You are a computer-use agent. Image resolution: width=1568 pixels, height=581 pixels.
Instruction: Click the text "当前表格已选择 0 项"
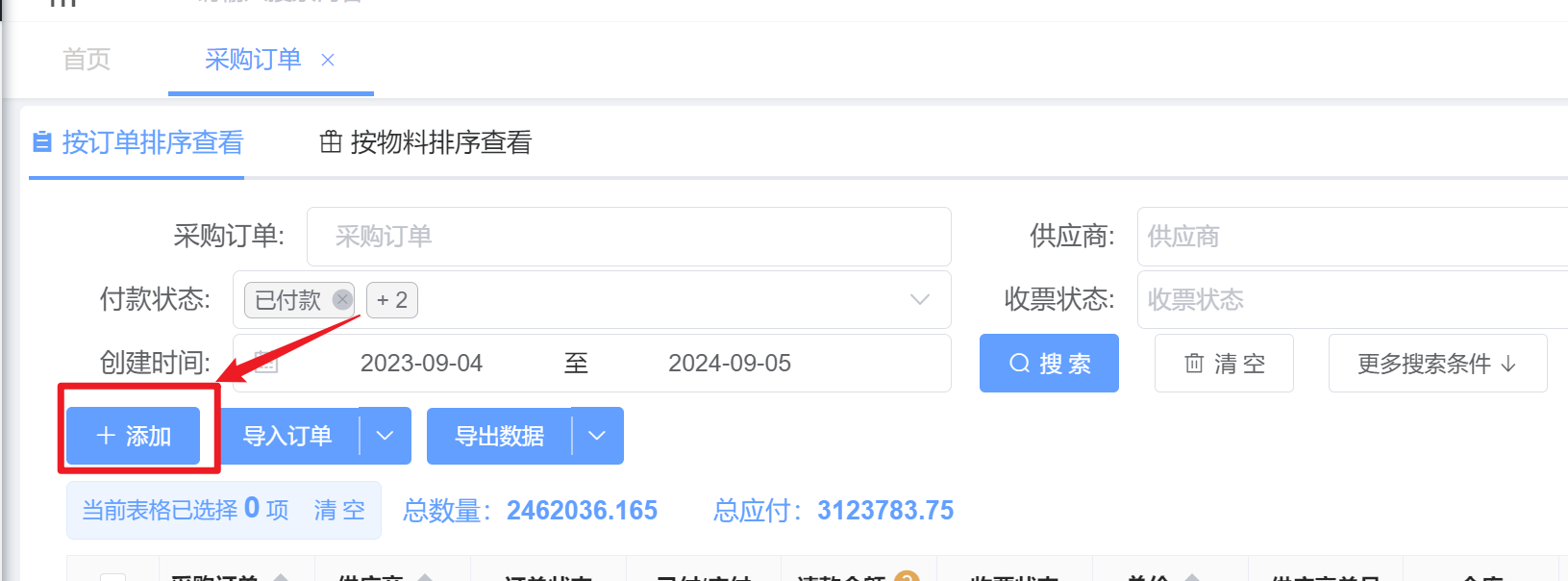click(x=186, y=509)
